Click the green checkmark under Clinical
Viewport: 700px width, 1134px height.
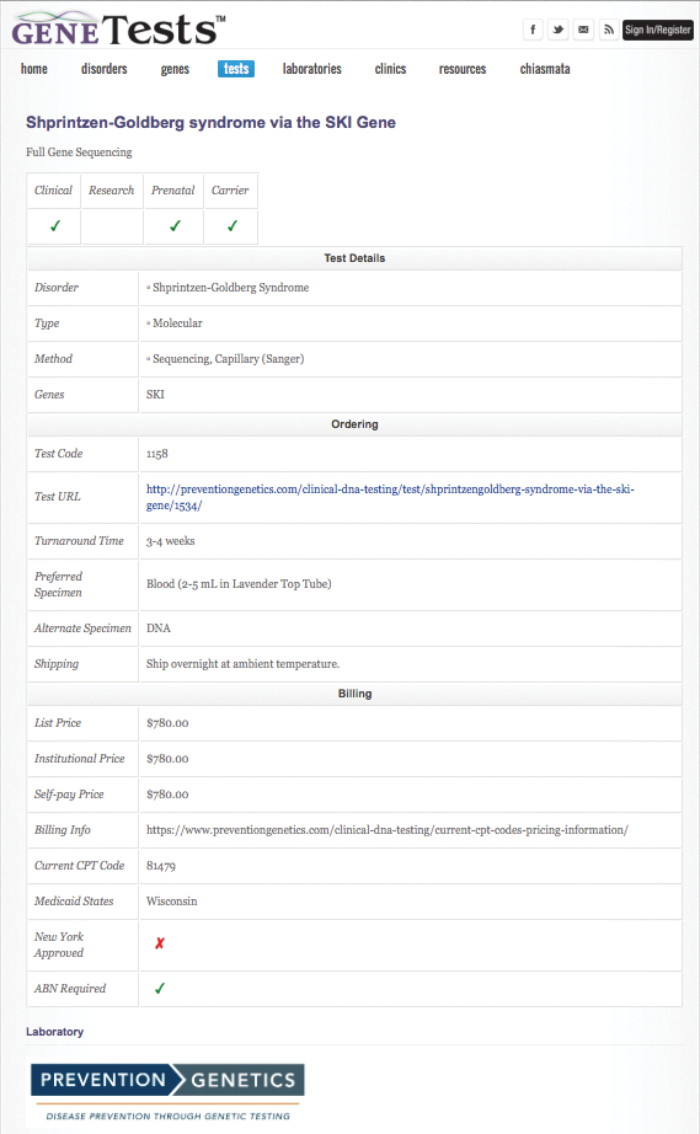(x=54, y=226)
